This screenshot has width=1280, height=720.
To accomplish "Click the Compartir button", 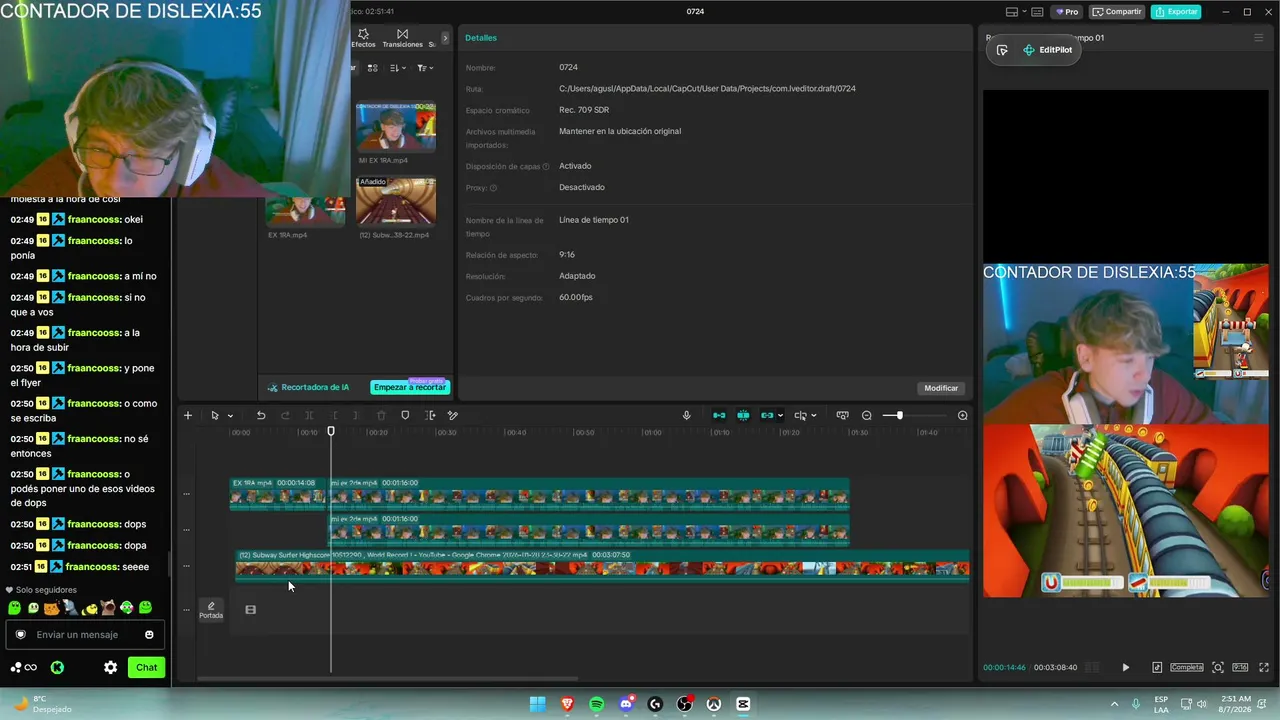I will point(1117,12).
